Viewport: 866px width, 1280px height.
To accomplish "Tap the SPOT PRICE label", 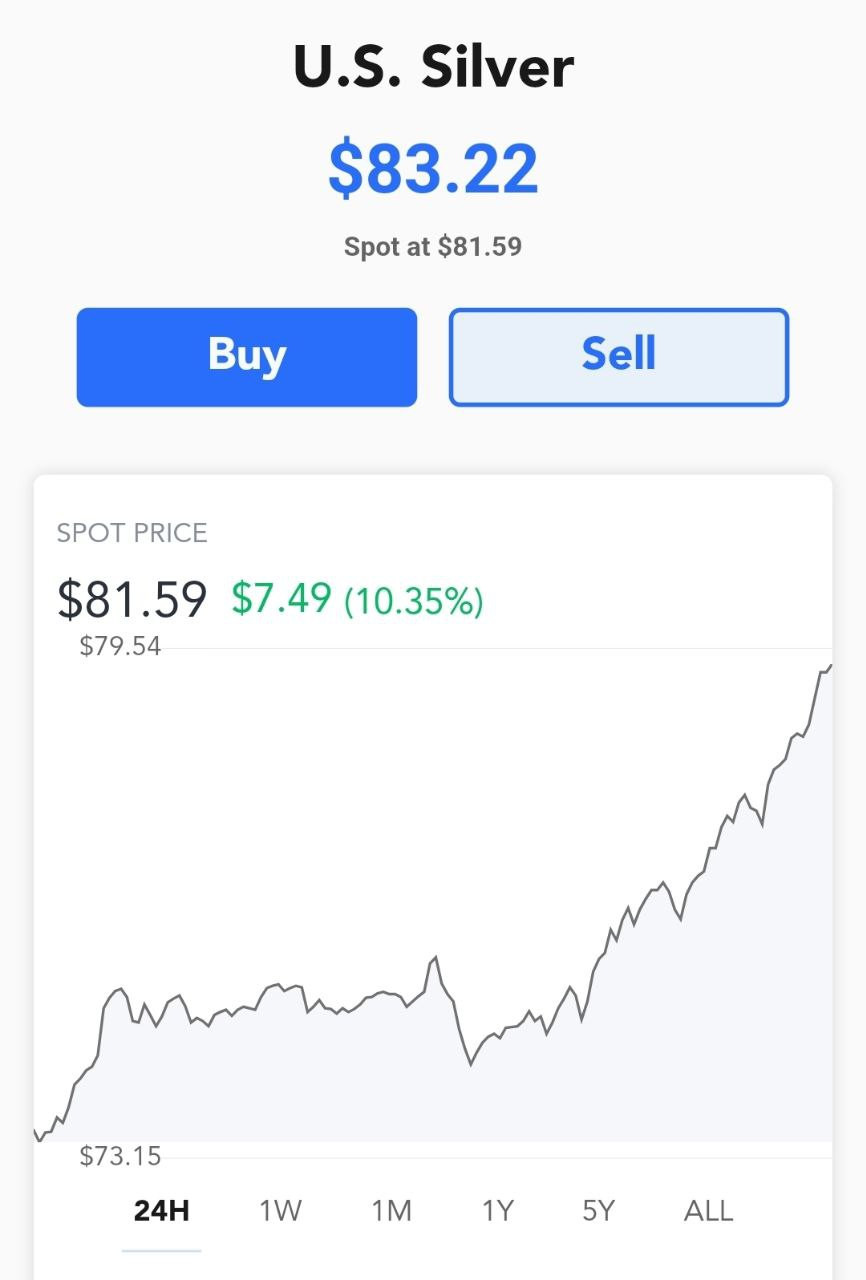I will pyautogui.click(x=132, y=532).
